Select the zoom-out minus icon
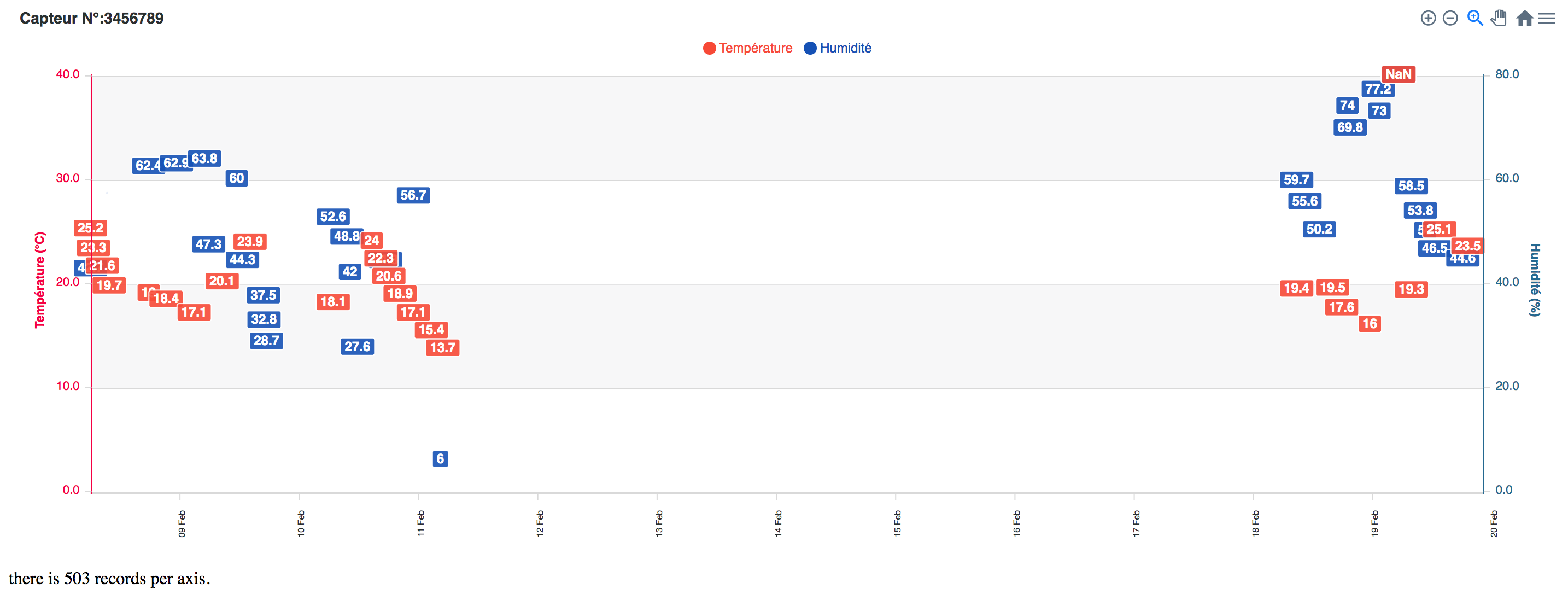The image size is (1568, 606). coord(1450,18)
